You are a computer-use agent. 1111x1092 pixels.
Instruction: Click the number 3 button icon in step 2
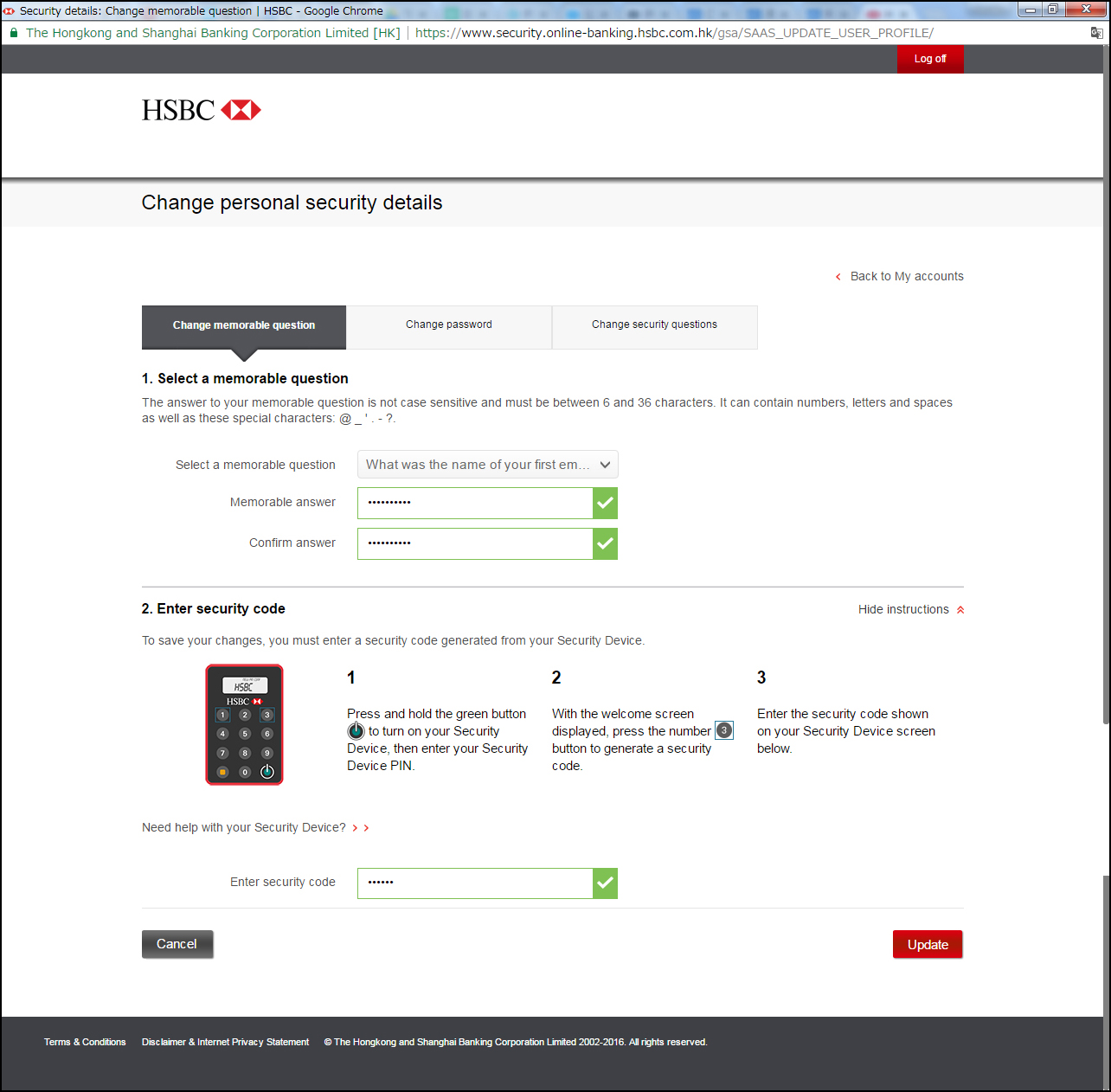tap(724, 730)
